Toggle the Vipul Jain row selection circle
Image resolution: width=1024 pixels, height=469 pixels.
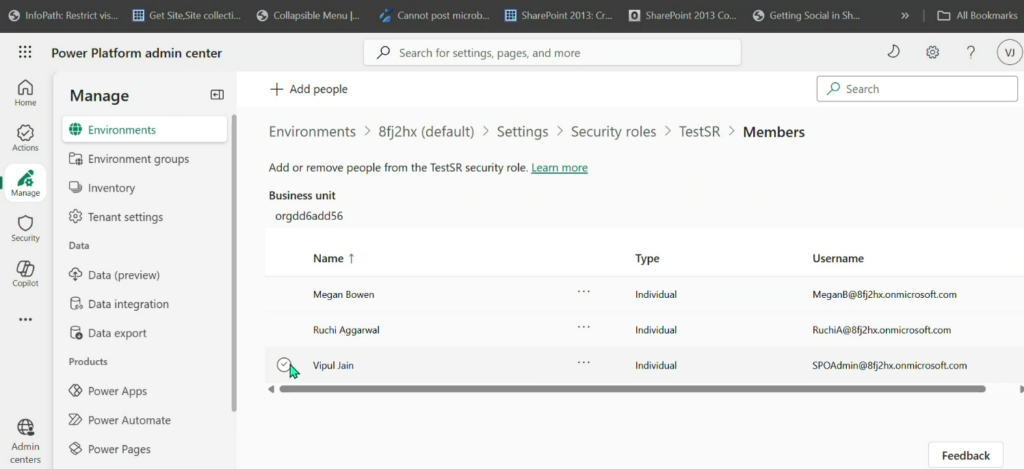click(x=284, y=365)
